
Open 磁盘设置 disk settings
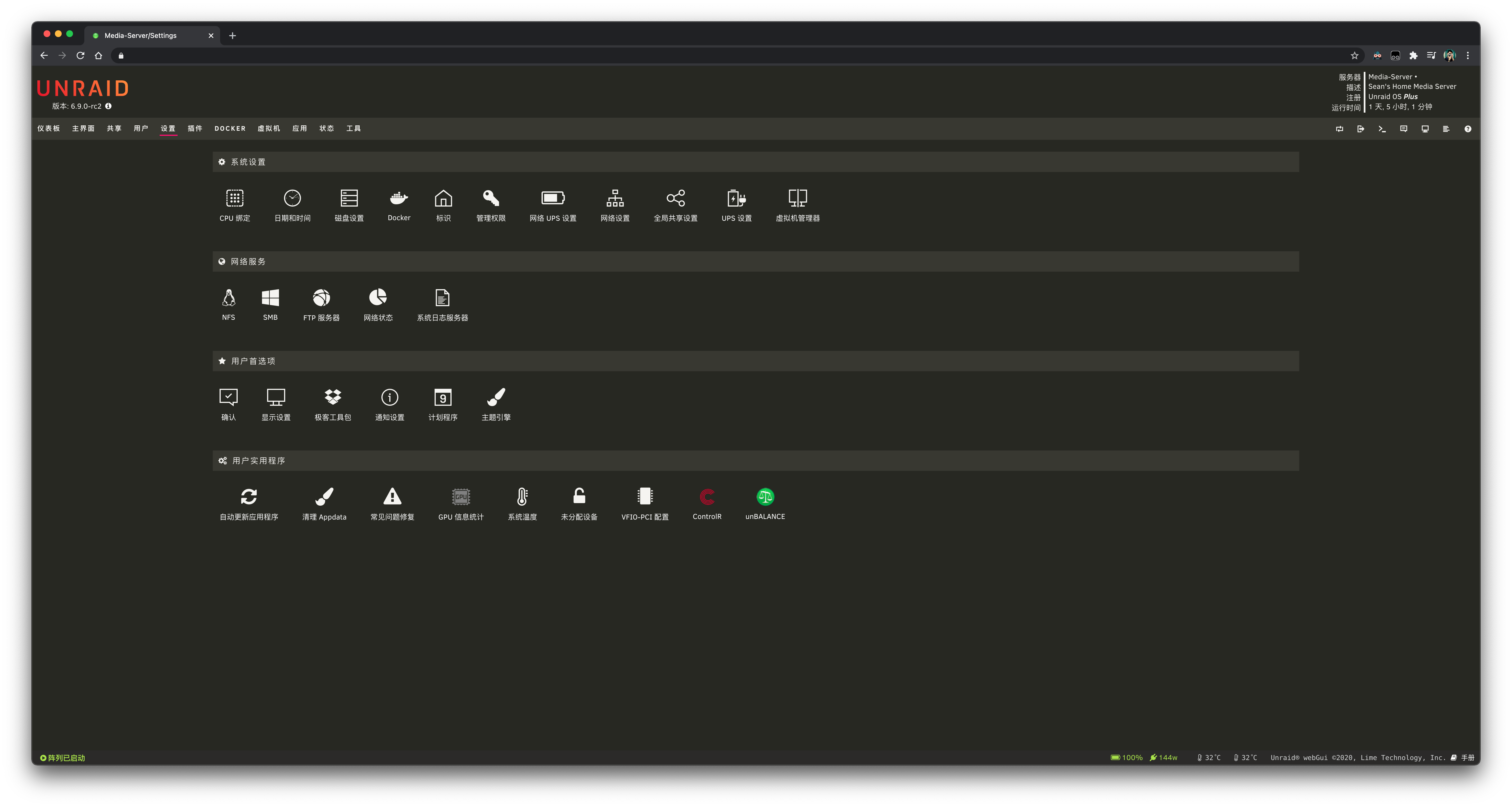click(349, 198)
